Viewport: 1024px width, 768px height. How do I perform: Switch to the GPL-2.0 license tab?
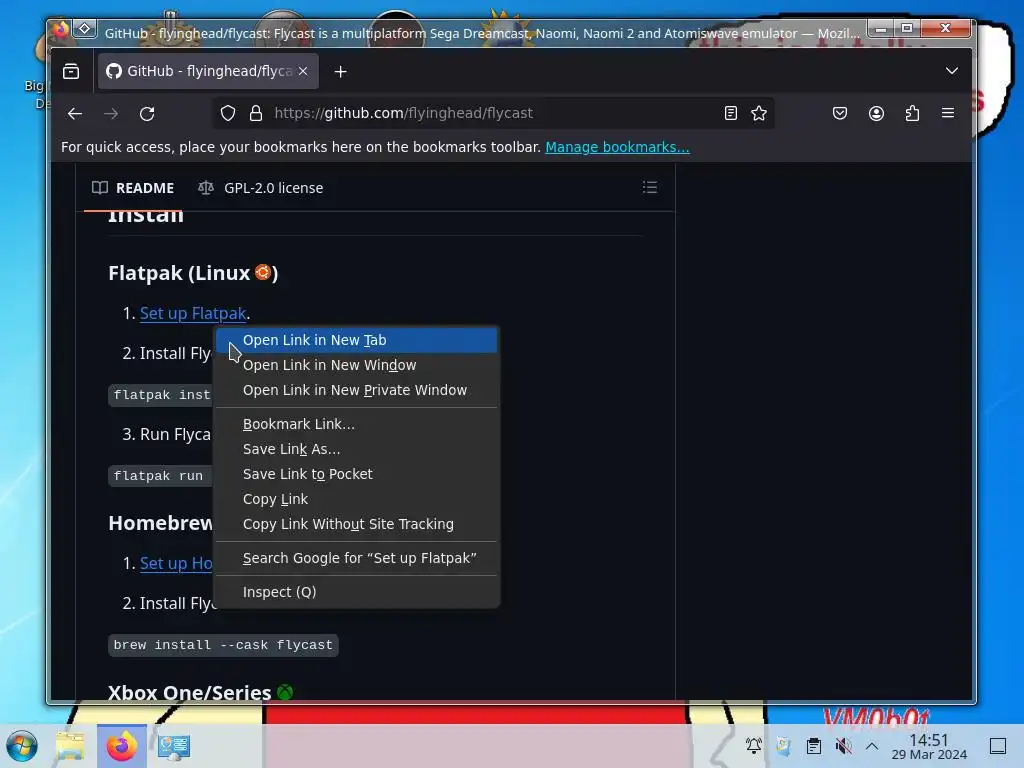[x=261, y=188]
